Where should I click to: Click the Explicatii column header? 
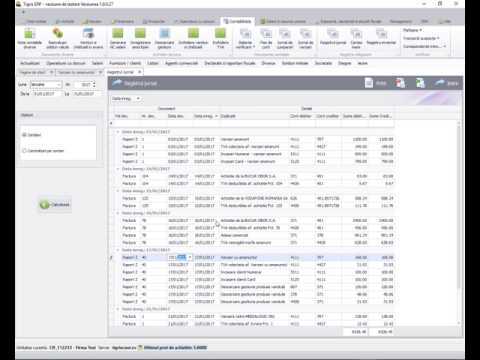pyautogui.click(x=254, y=116)
